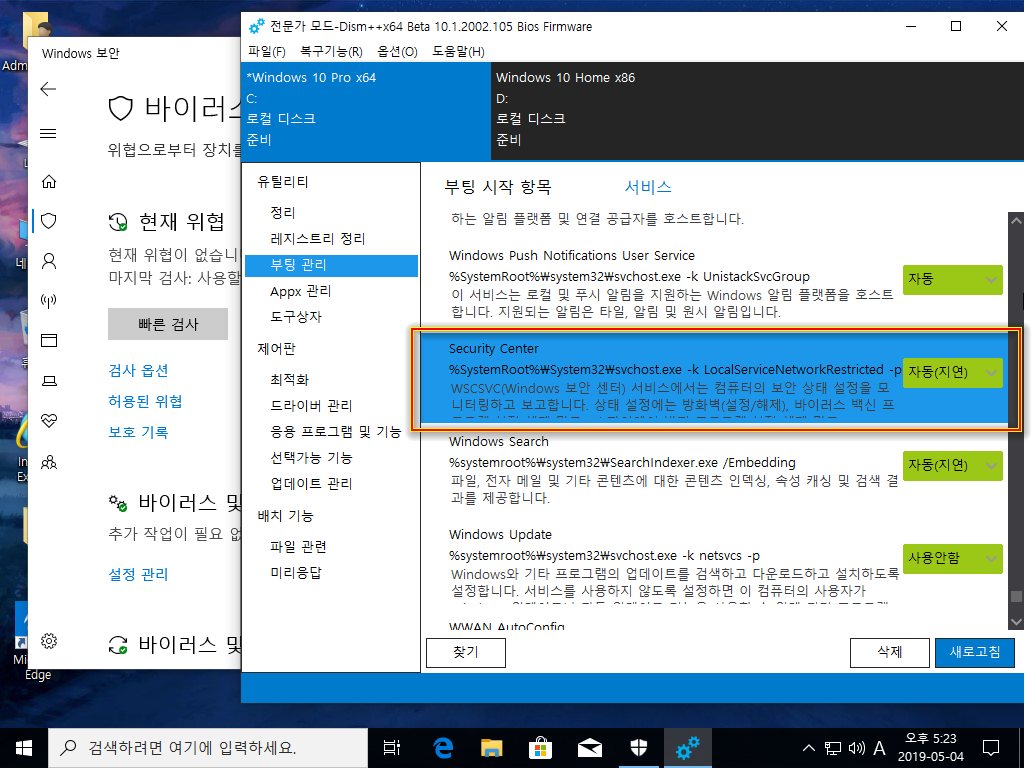The image size is (1031, 768).
Task: Open 파일(F) menu
Action: pos(266,51)
